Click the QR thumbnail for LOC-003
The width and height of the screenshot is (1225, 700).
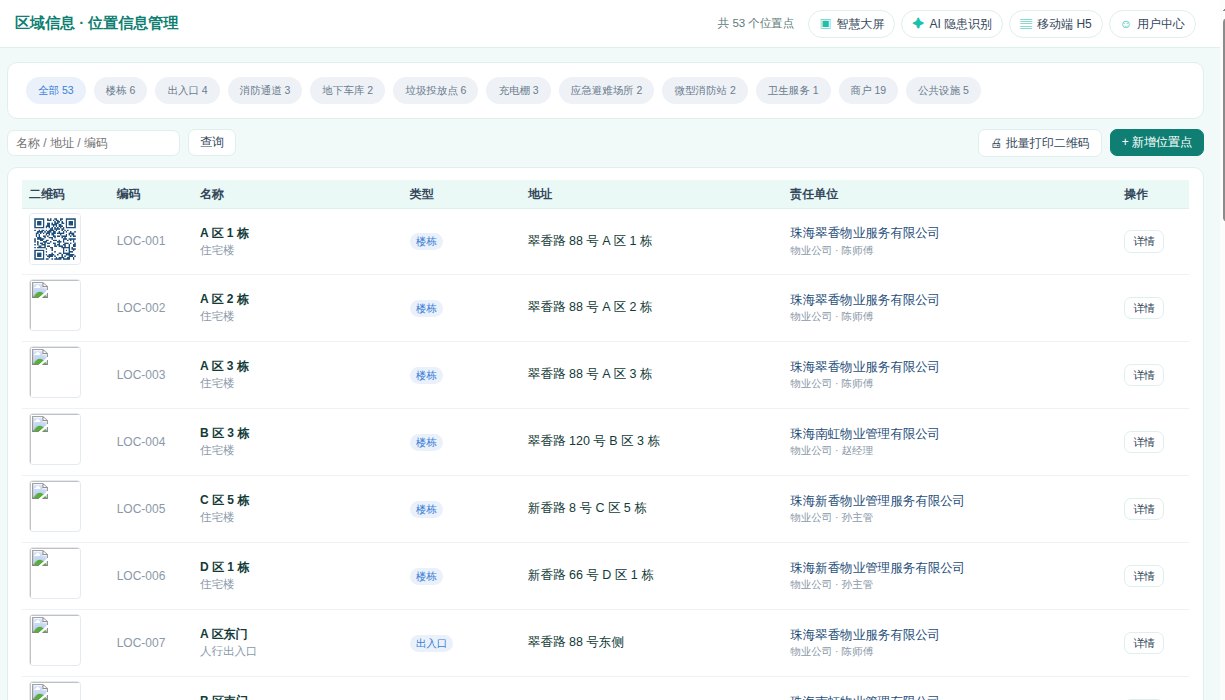pos(55,372)
